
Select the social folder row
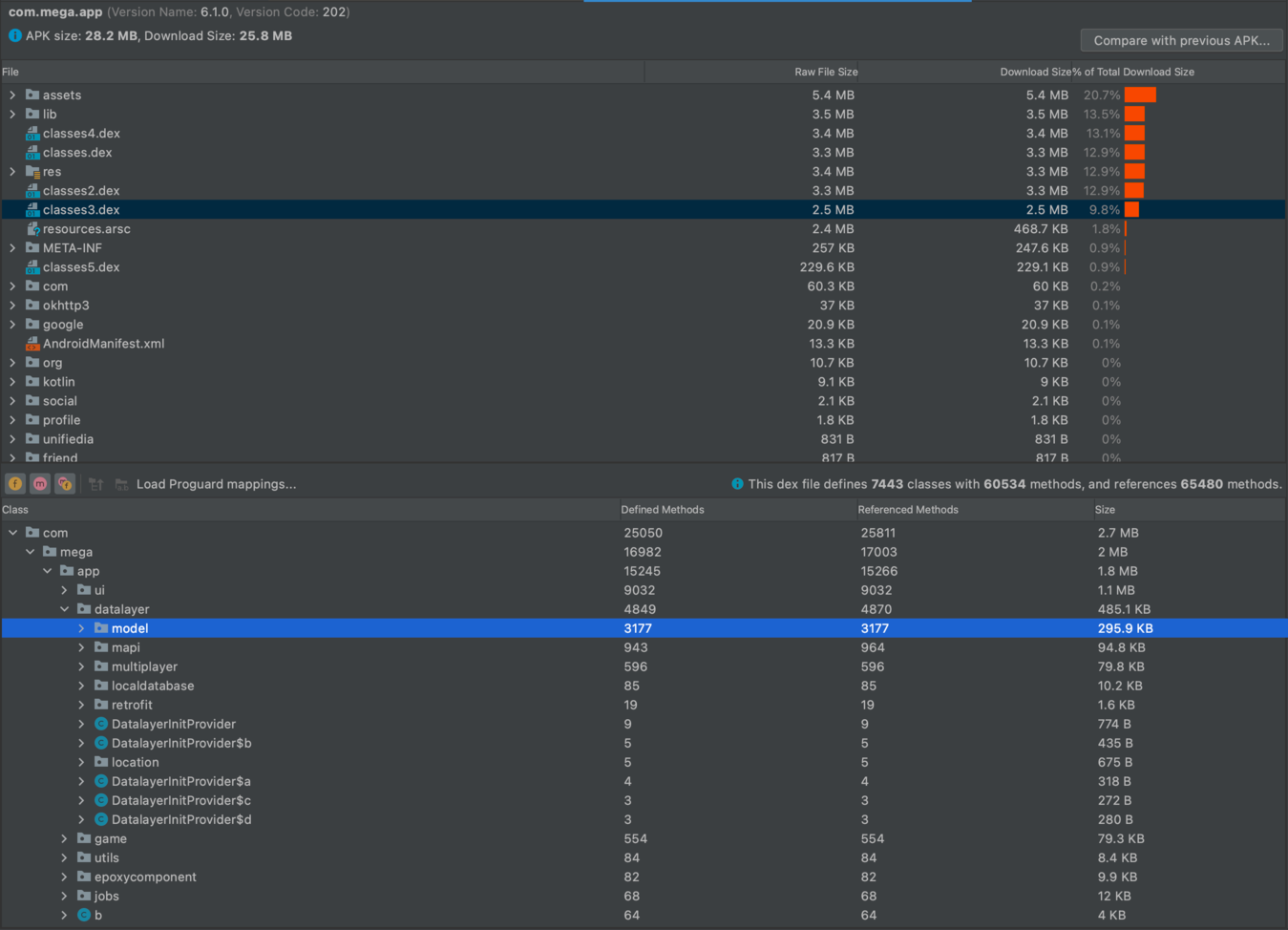click(643, 400)
